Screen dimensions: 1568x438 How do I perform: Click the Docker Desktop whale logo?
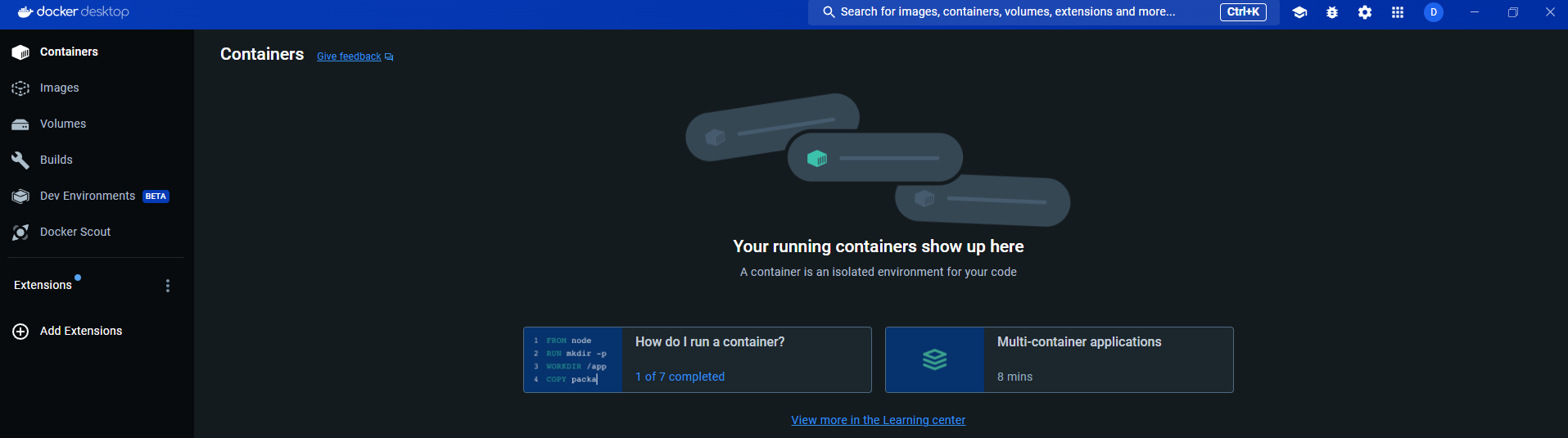pos(25,12)
